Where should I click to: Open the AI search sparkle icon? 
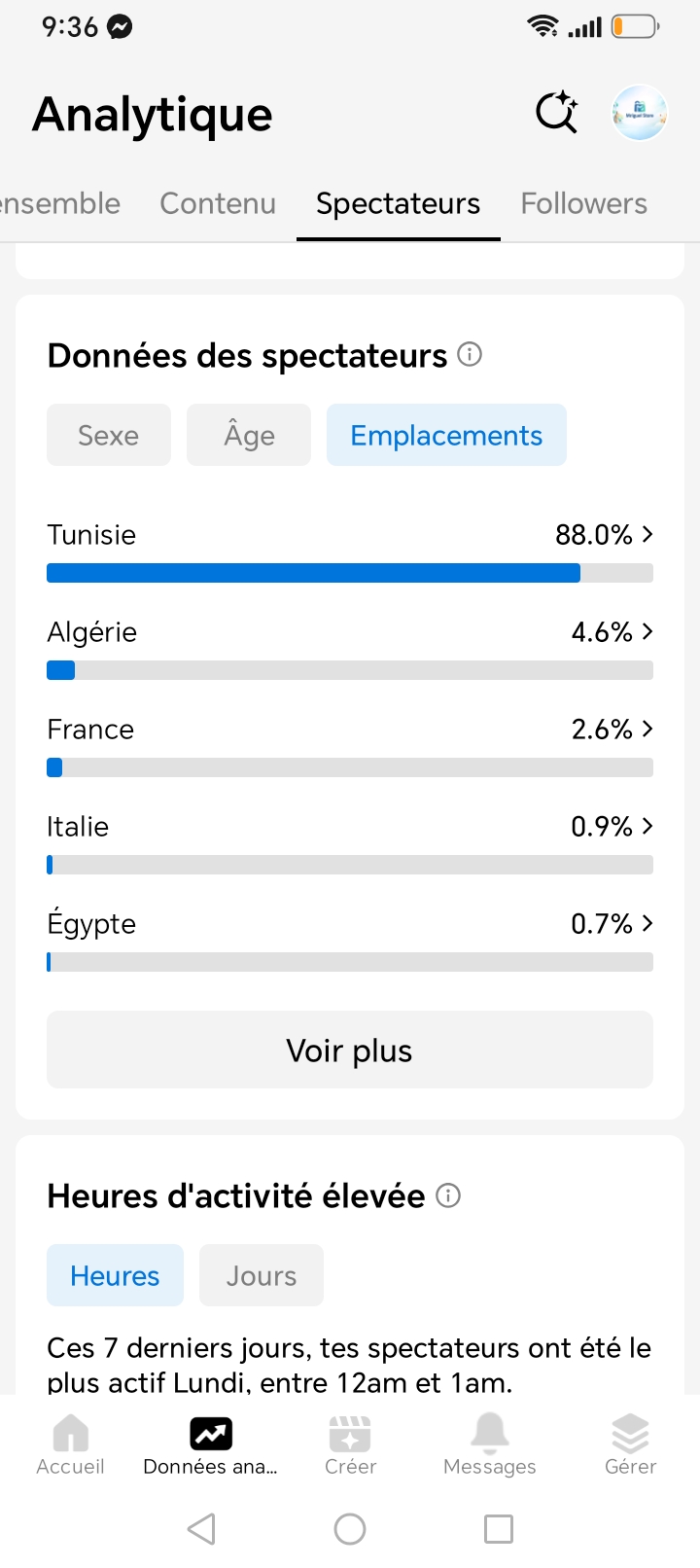[x=557, y=113]
